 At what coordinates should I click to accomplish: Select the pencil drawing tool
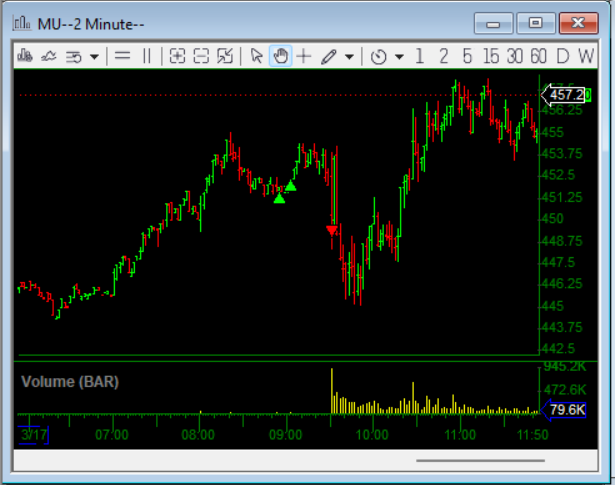(x=329, y=56)
